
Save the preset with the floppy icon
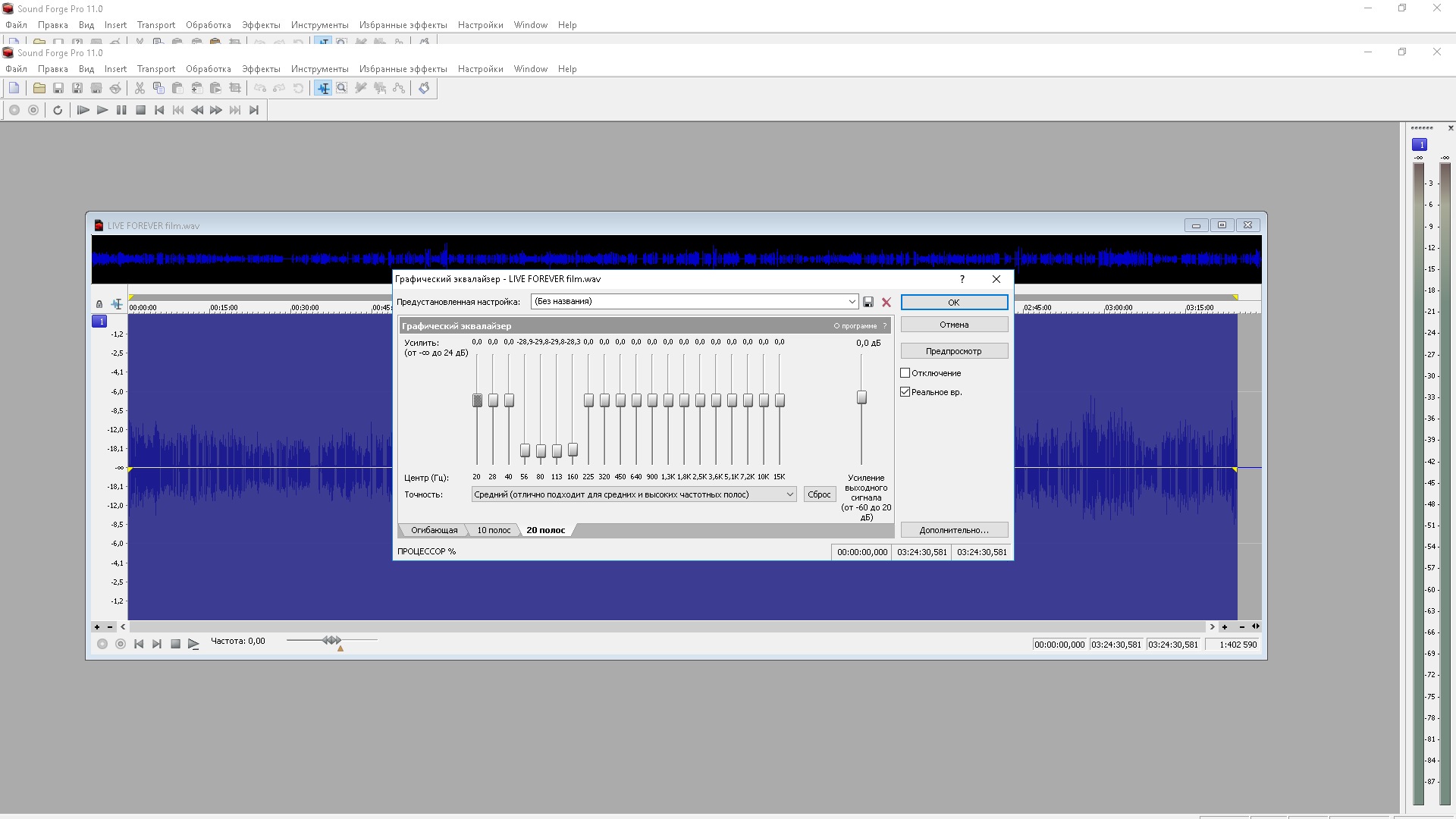868,302
